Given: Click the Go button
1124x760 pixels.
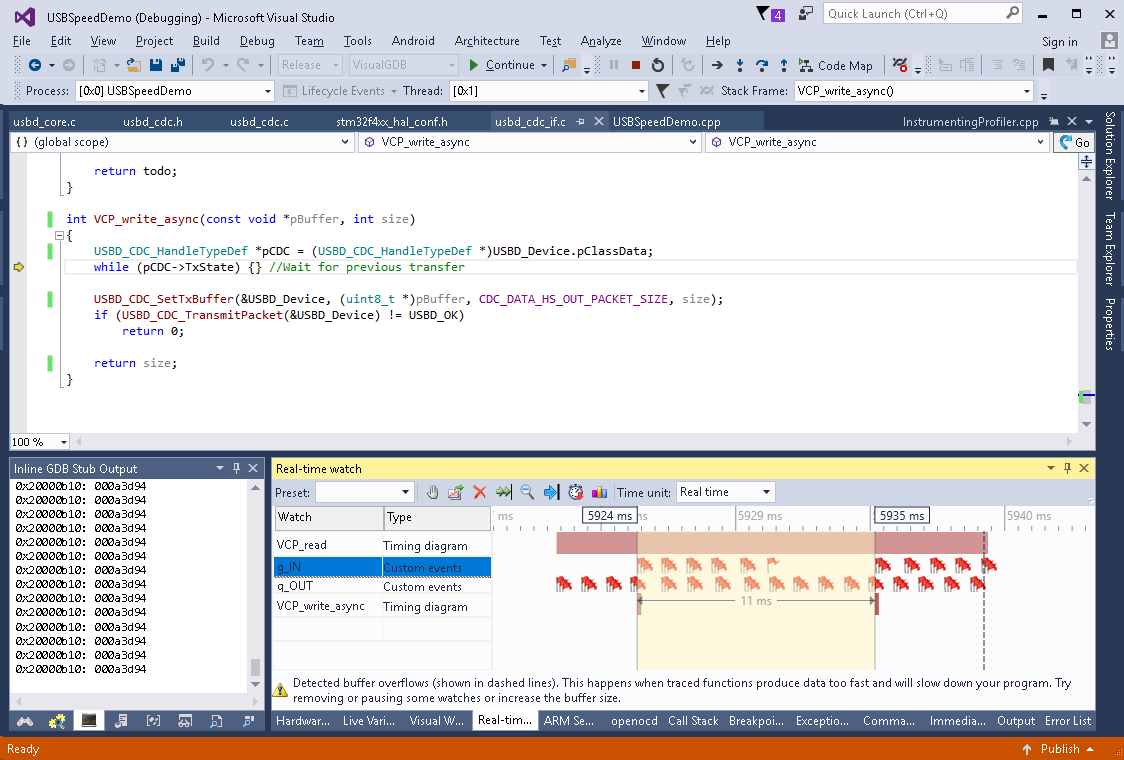Looking at the screenshot, I should coord(1075,142).
